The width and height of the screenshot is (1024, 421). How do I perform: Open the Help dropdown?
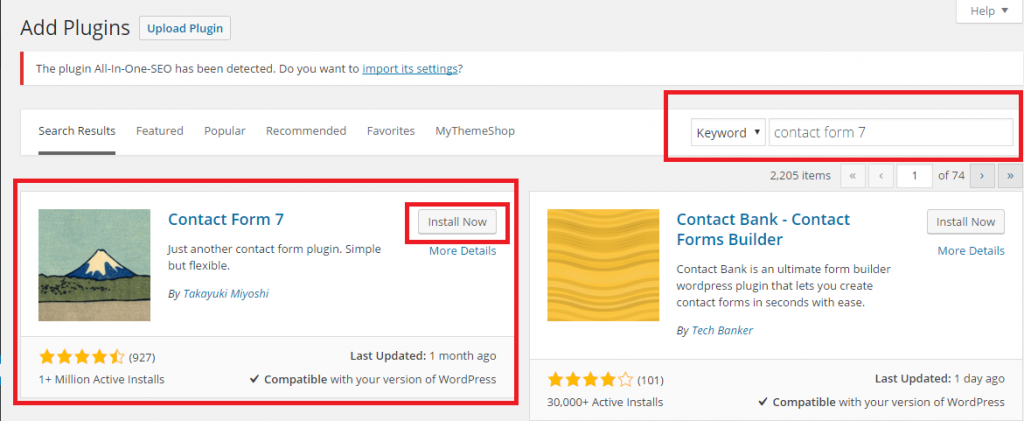tap(990, 11)
